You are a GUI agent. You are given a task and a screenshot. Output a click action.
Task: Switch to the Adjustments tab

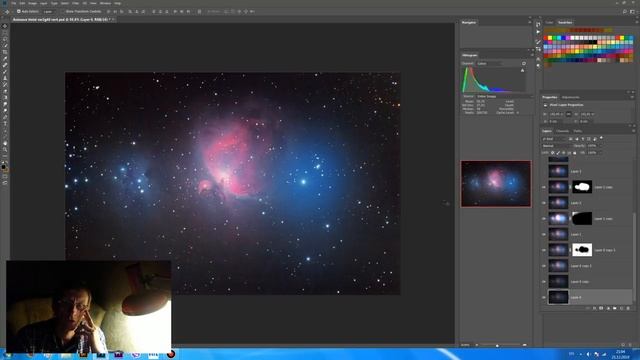click(570, 97)
